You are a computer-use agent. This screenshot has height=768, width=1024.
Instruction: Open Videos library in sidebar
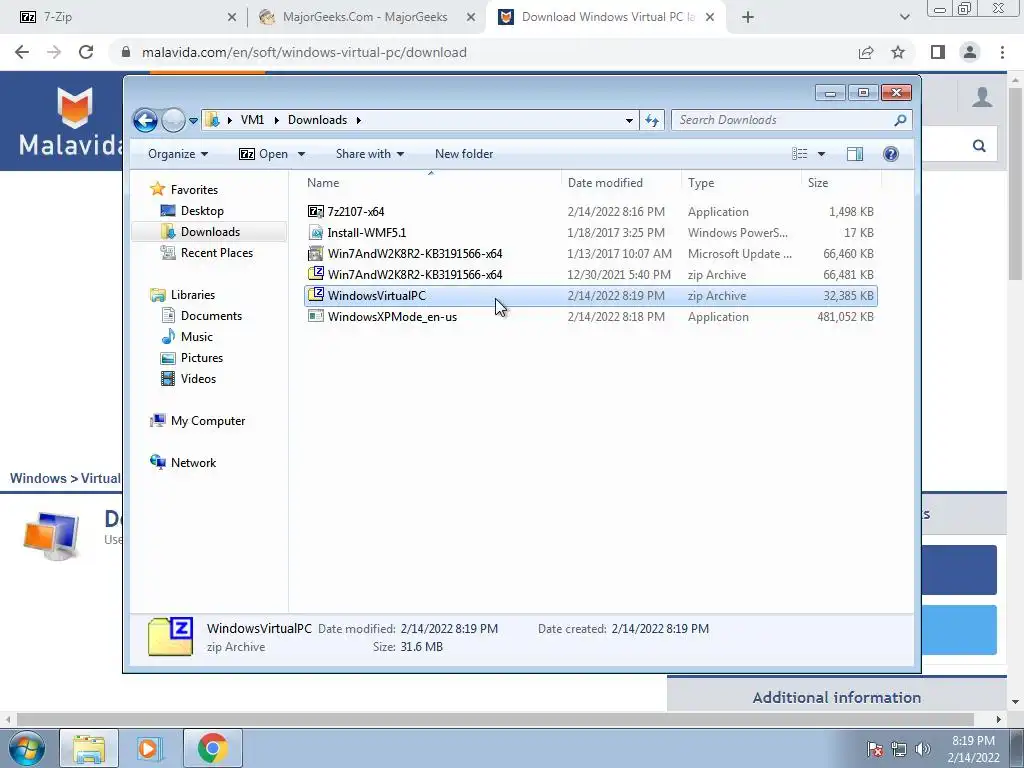(x=198, y=379)
